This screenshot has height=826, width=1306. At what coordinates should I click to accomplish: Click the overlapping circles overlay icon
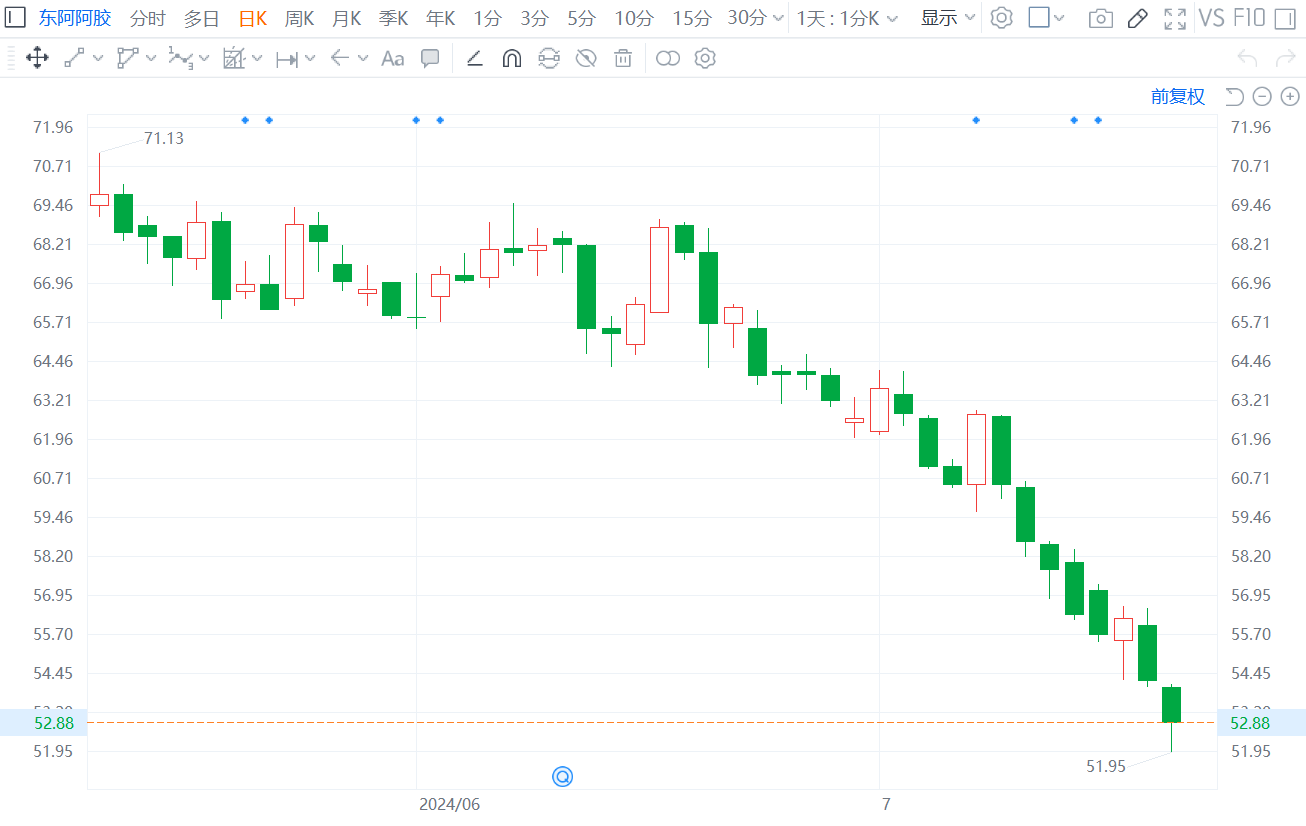tap(668, 58)
